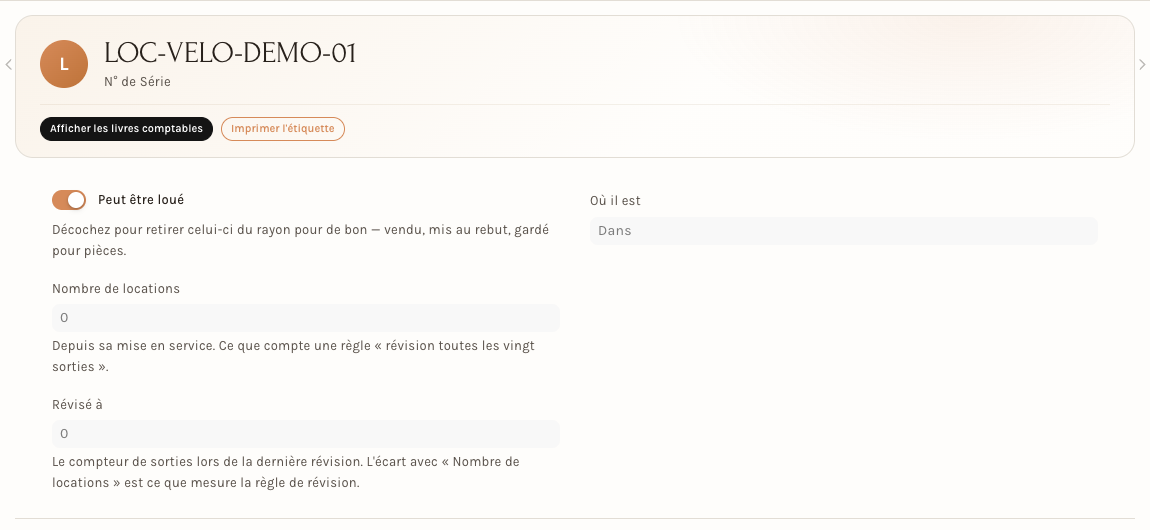Image resolution: width=1150 pixels, height=530 pixels.
Task: Click the help text "Le compteur de sorties"
Action: coord(286,473)
